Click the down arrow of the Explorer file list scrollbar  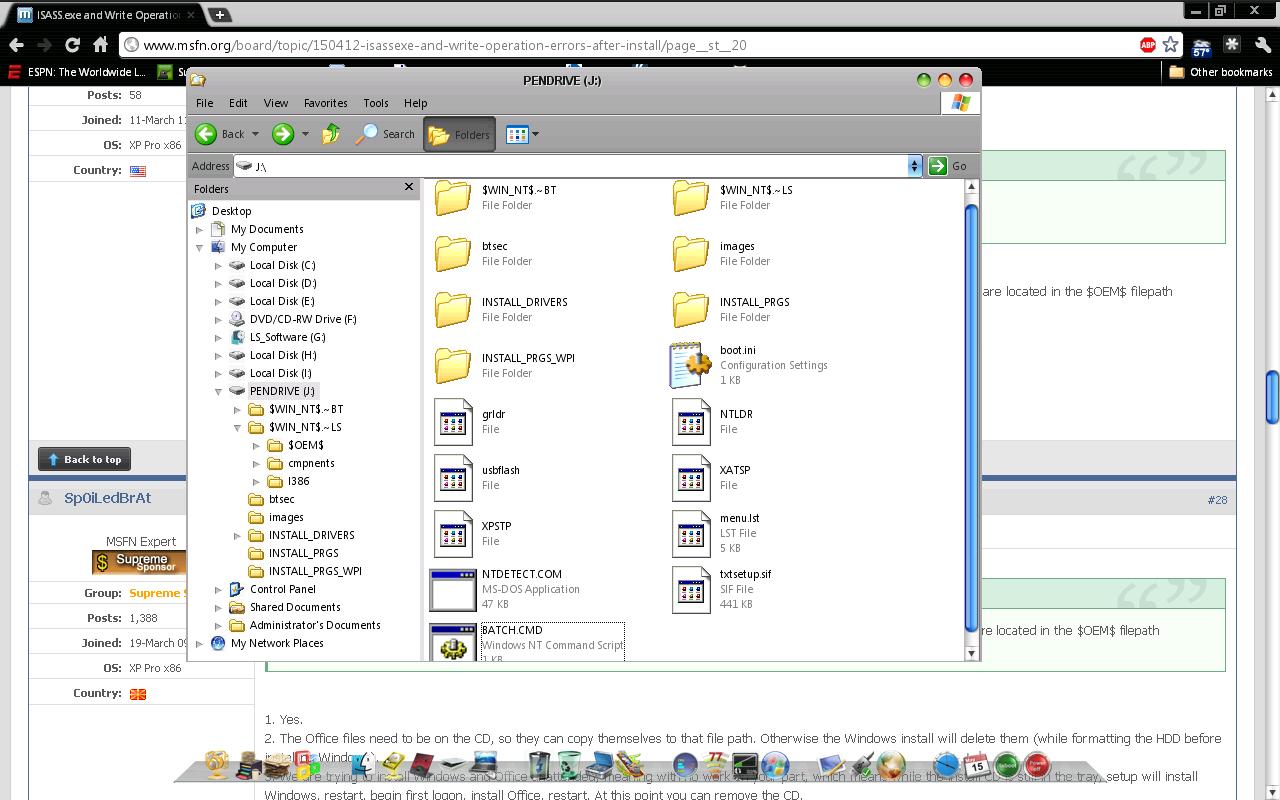tap(971, 653)
